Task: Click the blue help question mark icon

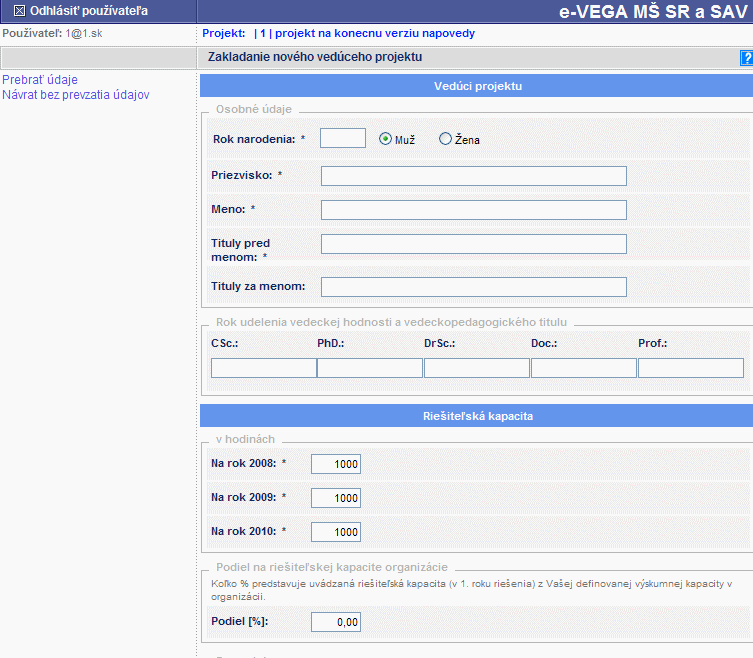Action: pos(746,58)
